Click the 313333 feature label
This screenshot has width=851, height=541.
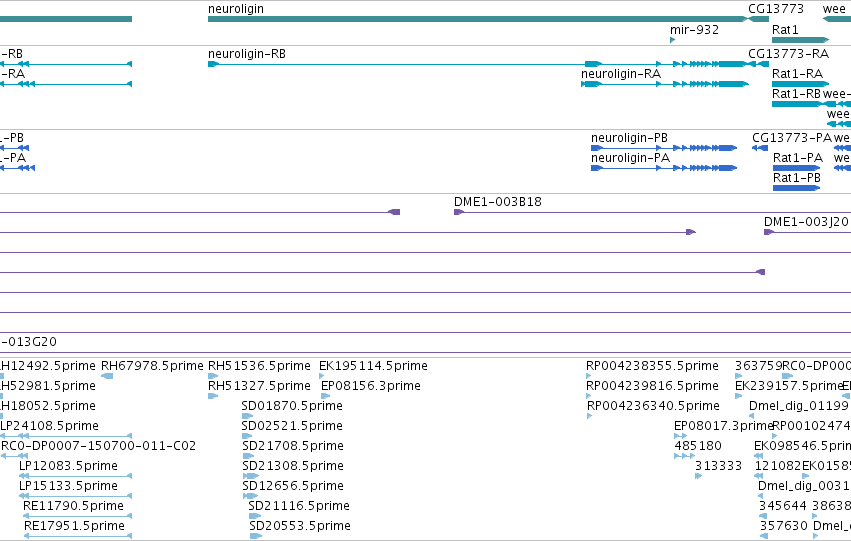(719, 466)
